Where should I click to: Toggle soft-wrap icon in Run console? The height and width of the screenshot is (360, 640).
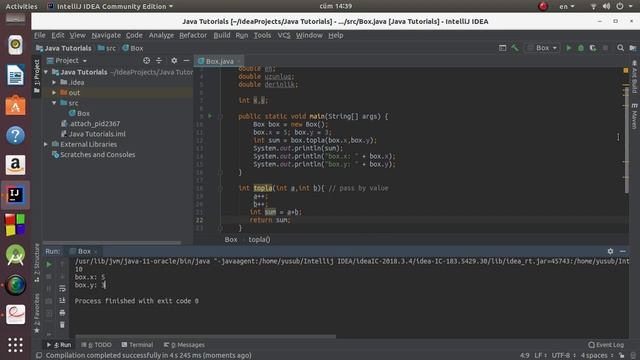coord(62,288)
